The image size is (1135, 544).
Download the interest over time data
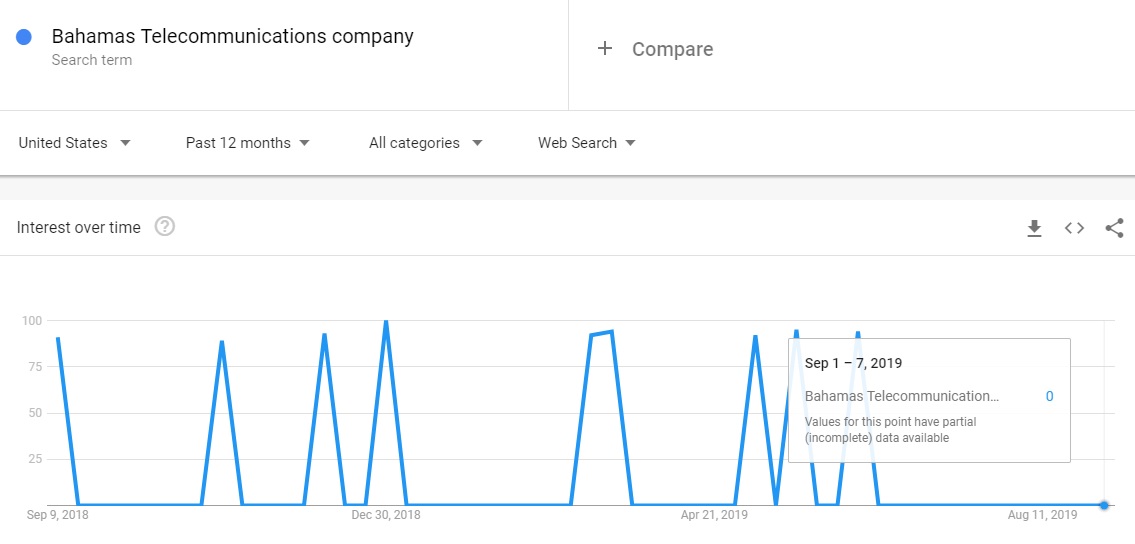click(1034, 228)
